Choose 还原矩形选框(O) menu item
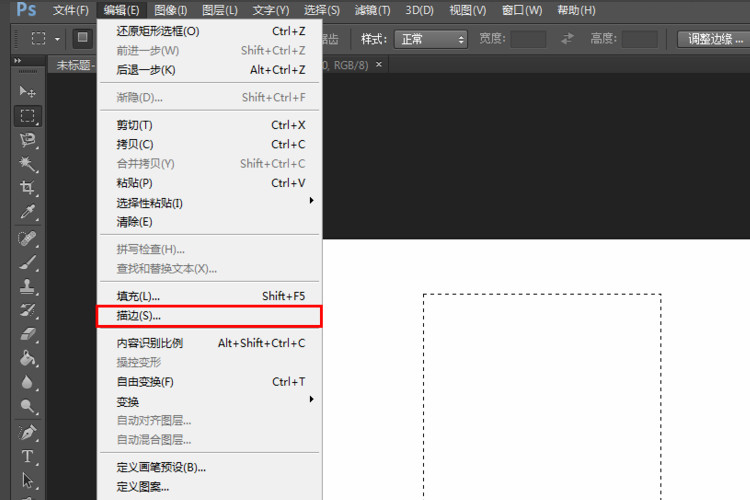Viewport: 750px width, 500px height. coord(210,31)
